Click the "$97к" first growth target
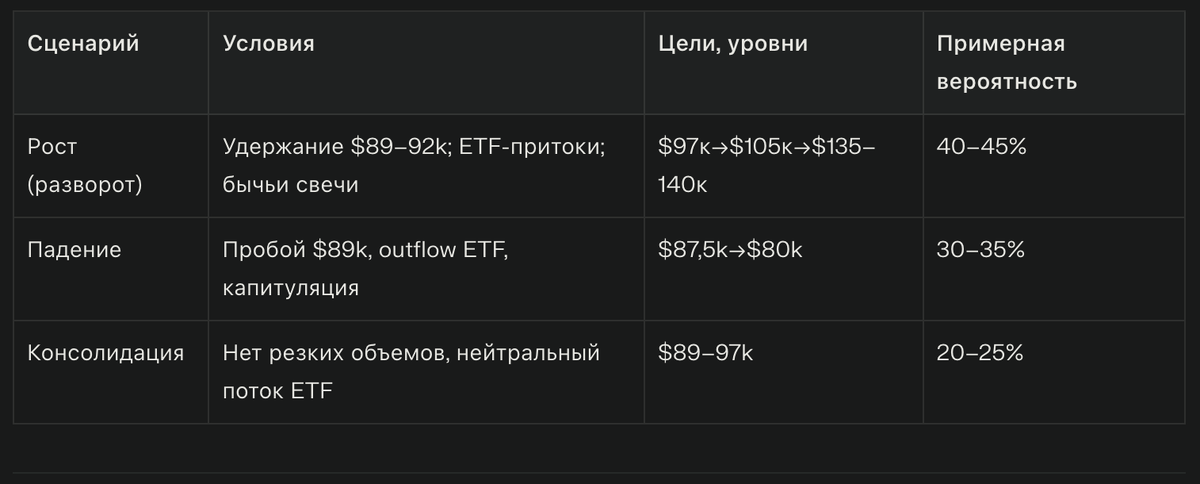Image resolution: width=1200 pixels, height=484 pixels. pos(685,147)
